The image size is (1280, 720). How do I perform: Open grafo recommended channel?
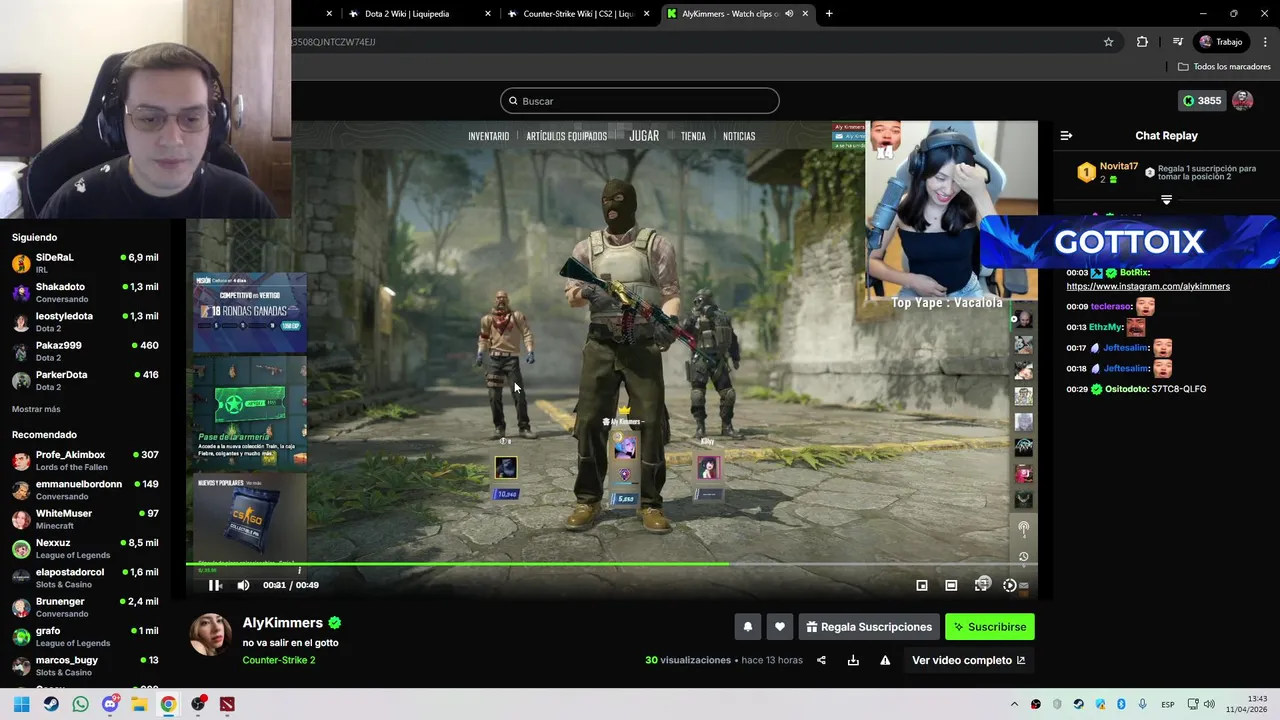click(85, 637)
